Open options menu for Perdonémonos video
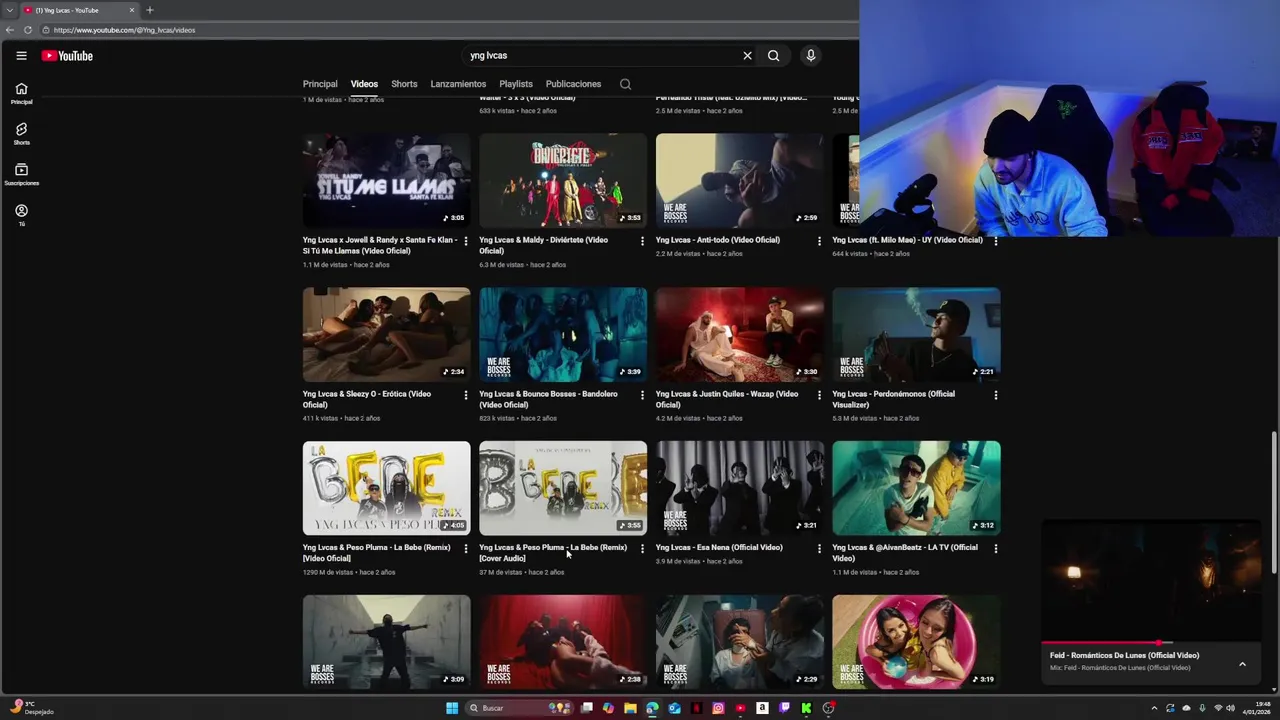Viewport: 1280px width, 720px height. coord(995,395)
